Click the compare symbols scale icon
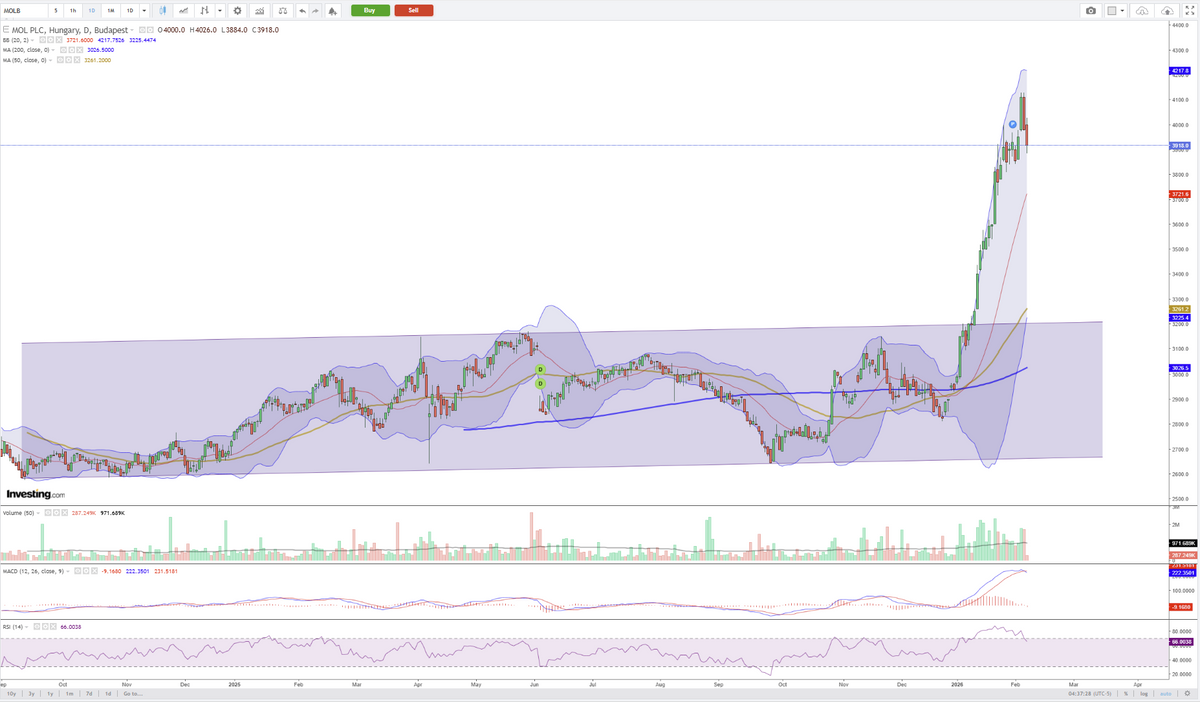Image resolution: width=1200 pixels, height=702 pixels. pos(283,10)
